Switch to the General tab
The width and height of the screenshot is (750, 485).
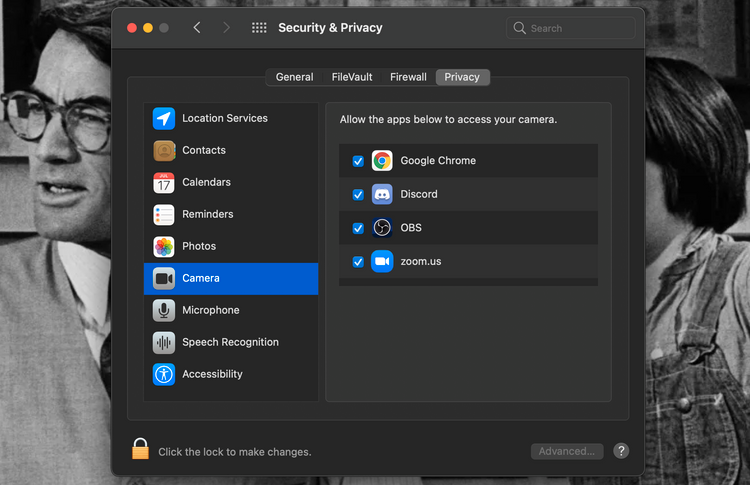pyautogui.click(x=294, y=77)
